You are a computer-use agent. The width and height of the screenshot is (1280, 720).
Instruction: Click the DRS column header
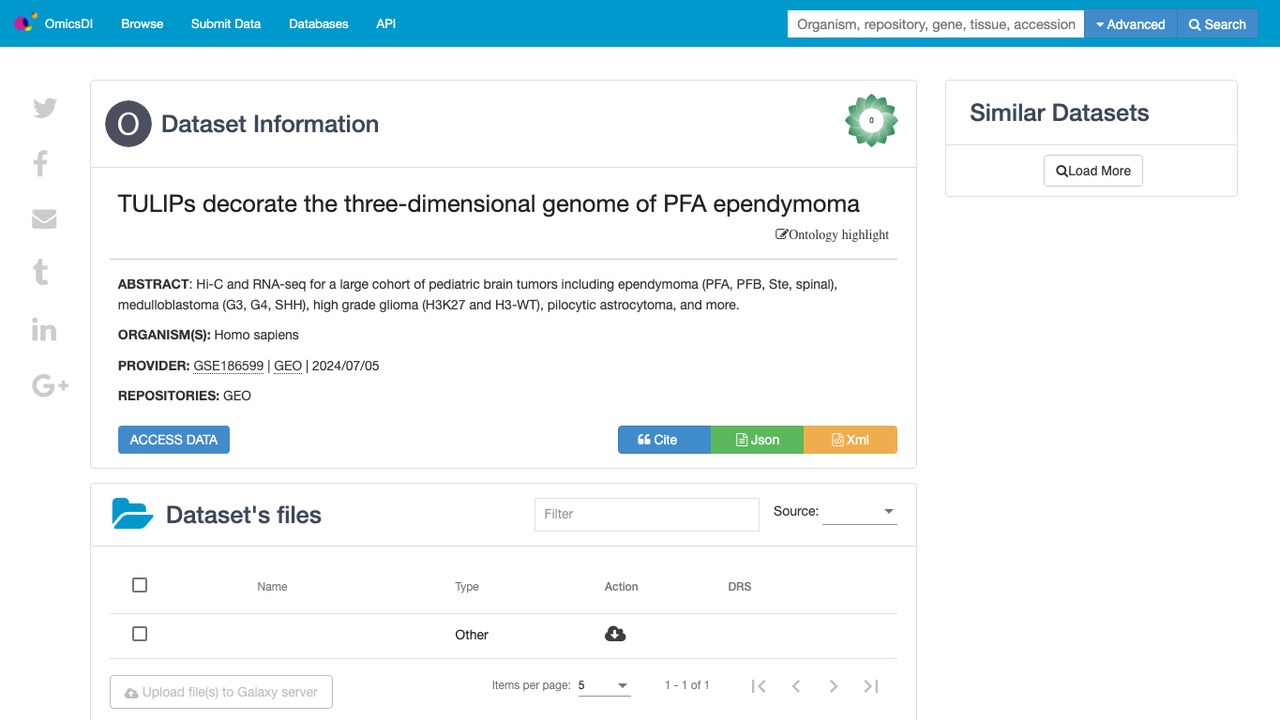pos(740,587)
